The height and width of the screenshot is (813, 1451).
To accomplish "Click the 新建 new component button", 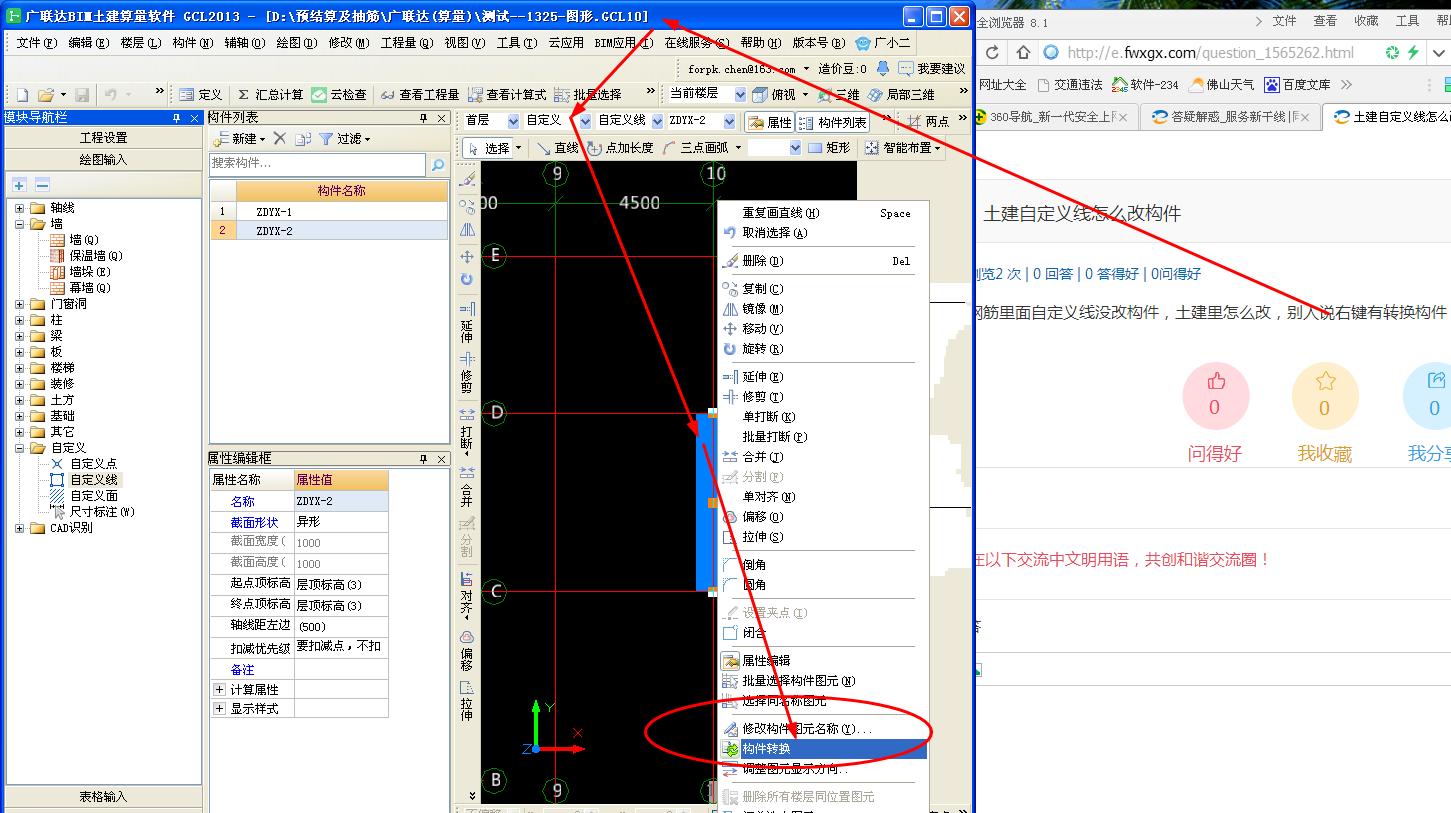I will [x=239, y=139].
